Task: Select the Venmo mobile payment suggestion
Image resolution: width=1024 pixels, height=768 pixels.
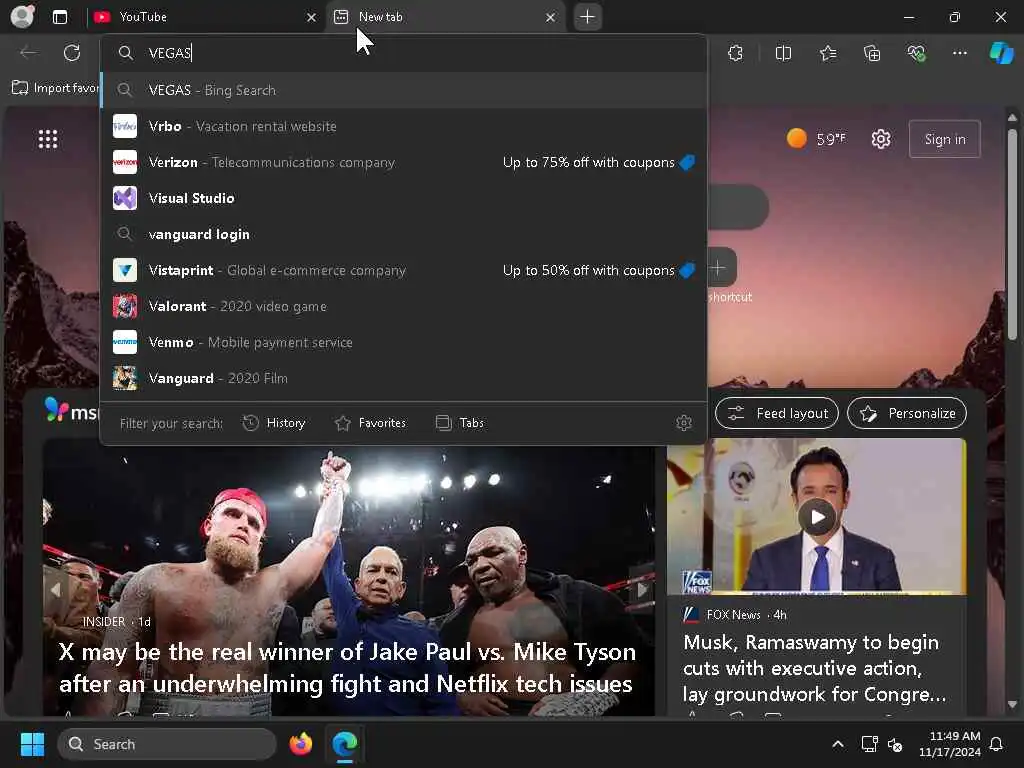Action: tap(404, 342)
